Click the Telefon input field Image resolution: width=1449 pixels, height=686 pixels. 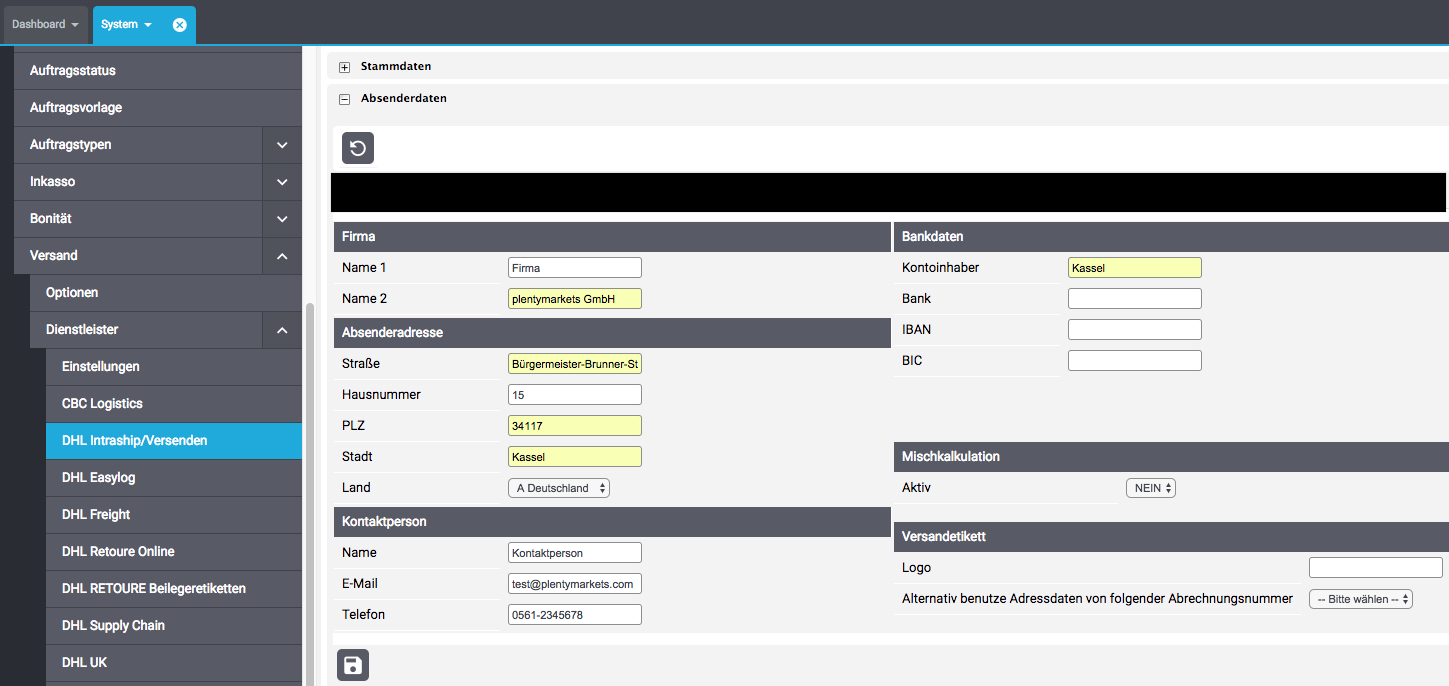click(575, 615)
